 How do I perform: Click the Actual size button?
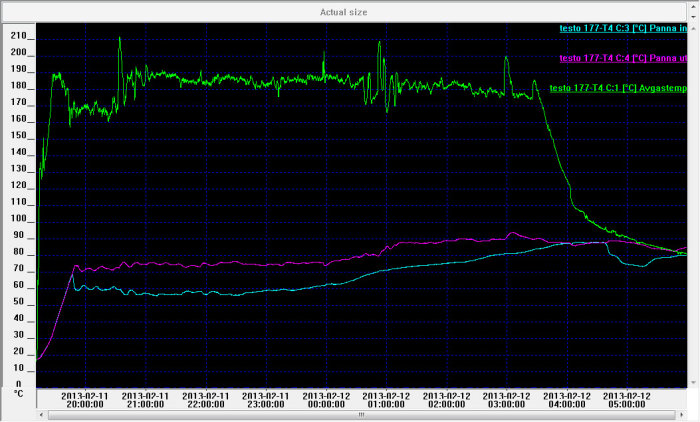coord(343,12)
